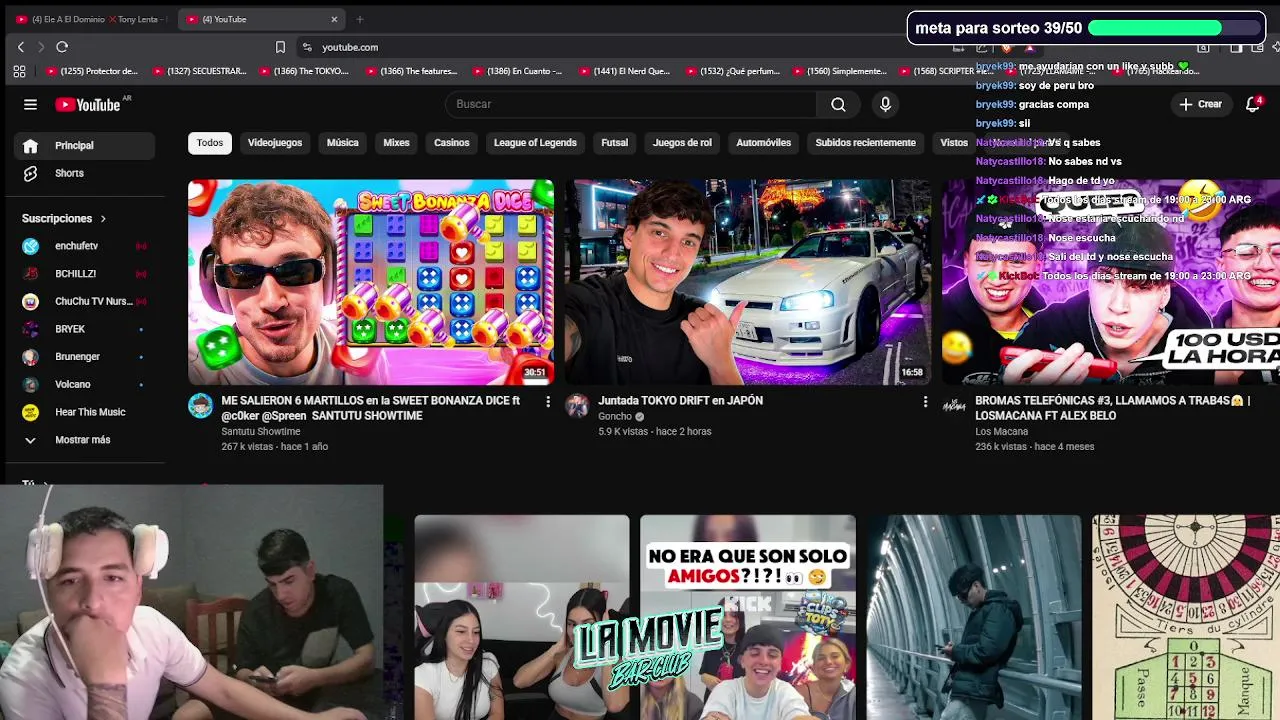Image resolution: width=1280 pixels, height=720 pixels.
Task: Open Volcano channel subscription
Action: [x=85, y=384]
